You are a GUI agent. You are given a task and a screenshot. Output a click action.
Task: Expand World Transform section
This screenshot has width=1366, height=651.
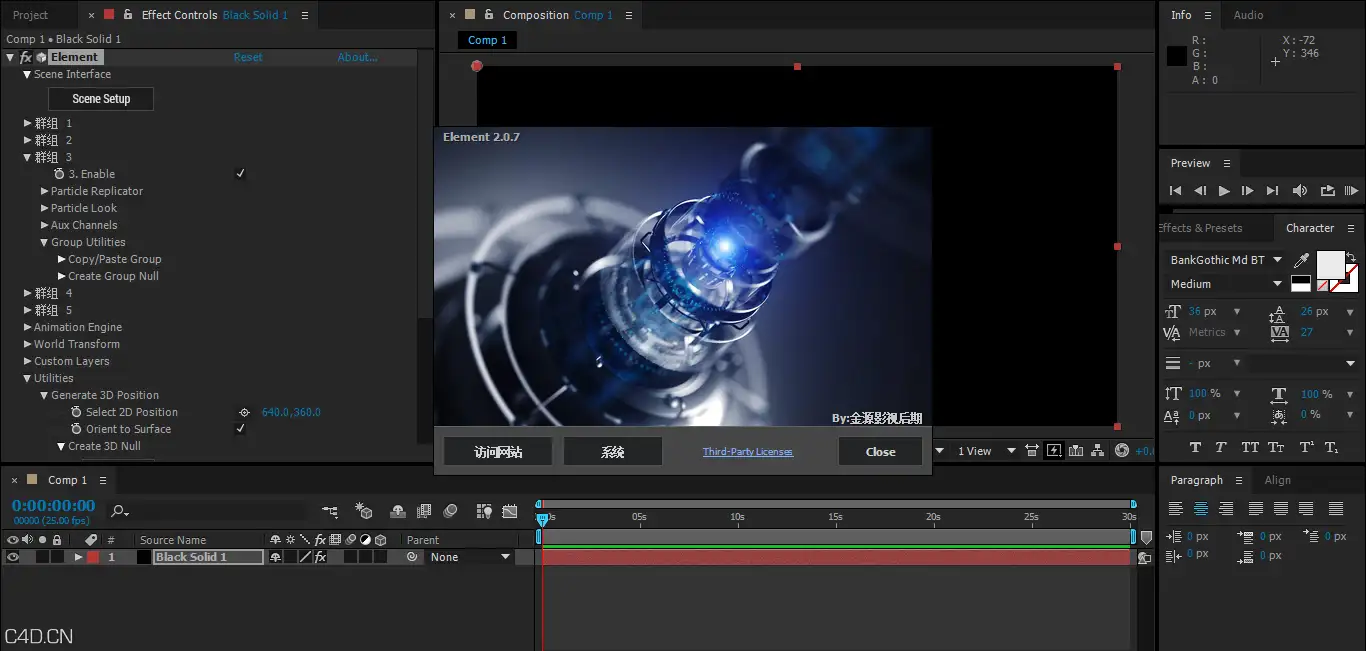pyautogui.click(x=28, y=344)
